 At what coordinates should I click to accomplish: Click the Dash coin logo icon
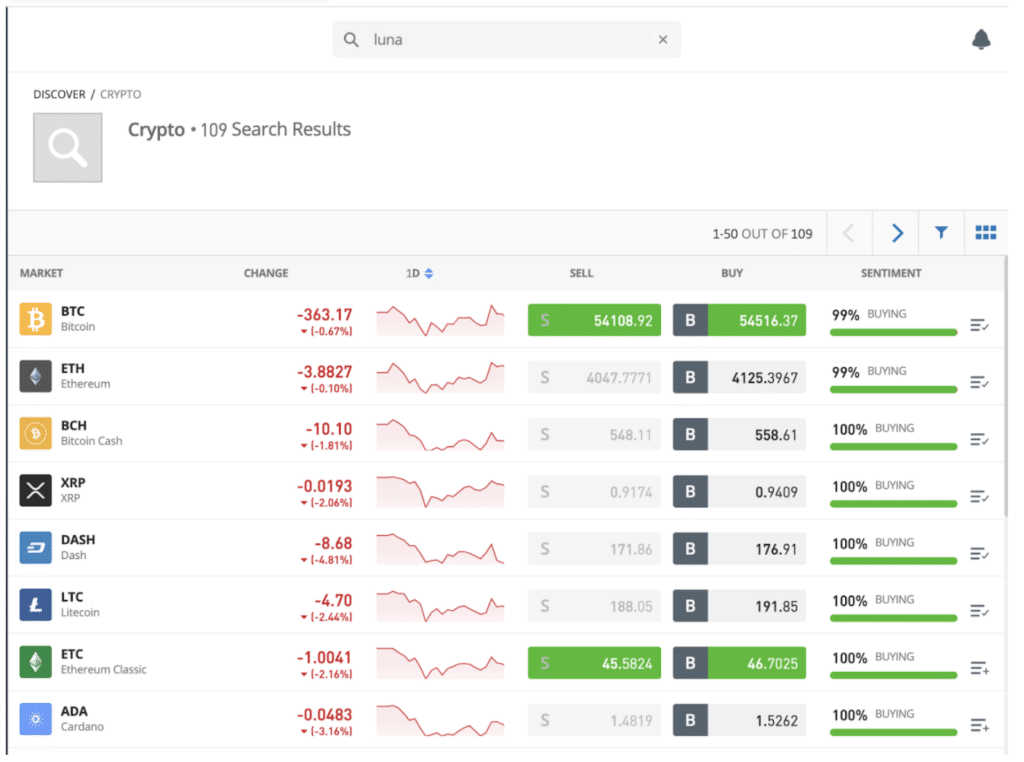[x=35, y=548]
